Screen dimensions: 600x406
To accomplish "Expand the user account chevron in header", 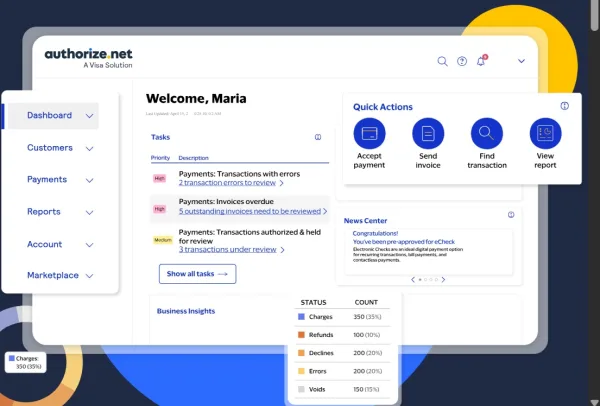I will pyautogui.click(x=521, y=61).
